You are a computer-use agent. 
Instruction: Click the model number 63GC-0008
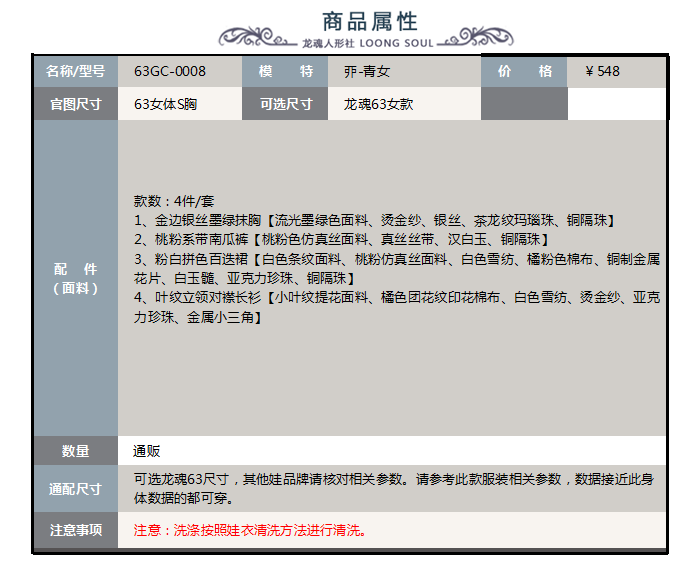click(170, 72)
